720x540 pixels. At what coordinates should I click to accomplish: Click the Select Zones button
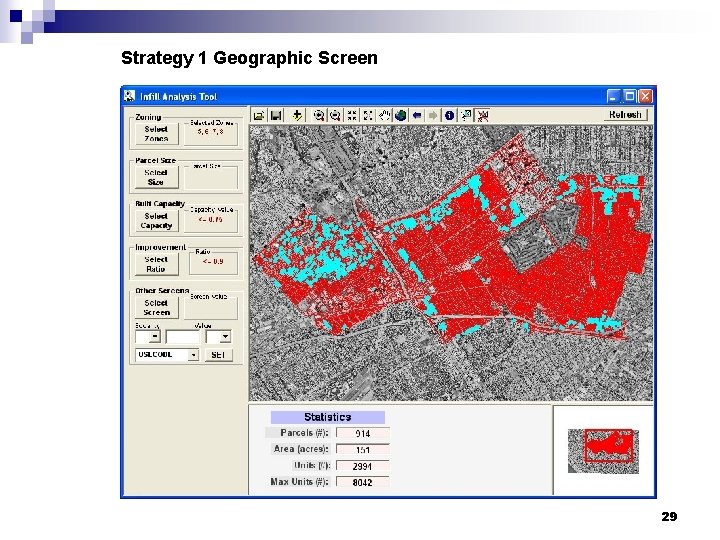tap(156, 134)
